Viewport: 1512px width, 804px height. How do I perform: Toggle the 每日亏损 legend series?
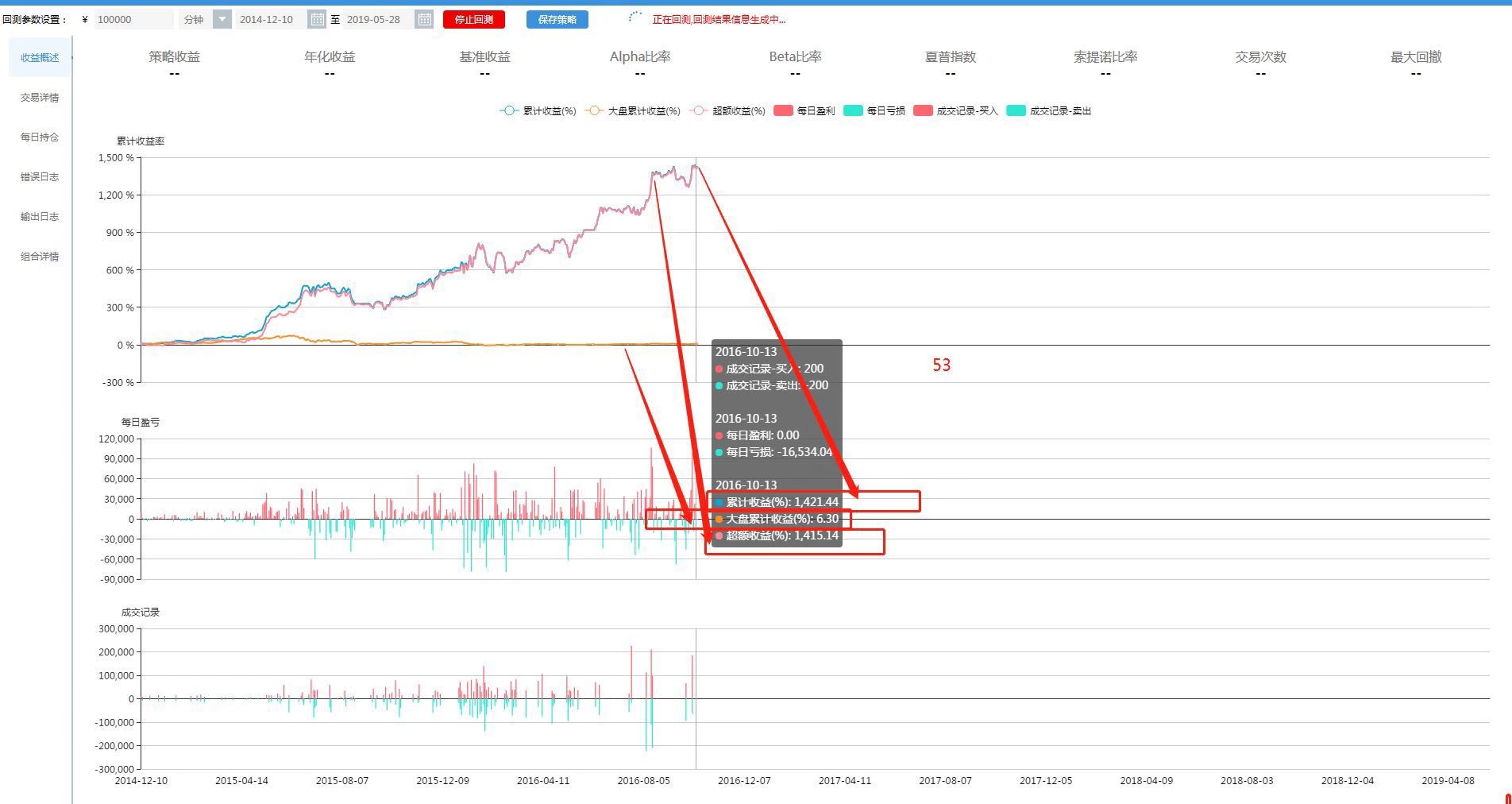874,111
